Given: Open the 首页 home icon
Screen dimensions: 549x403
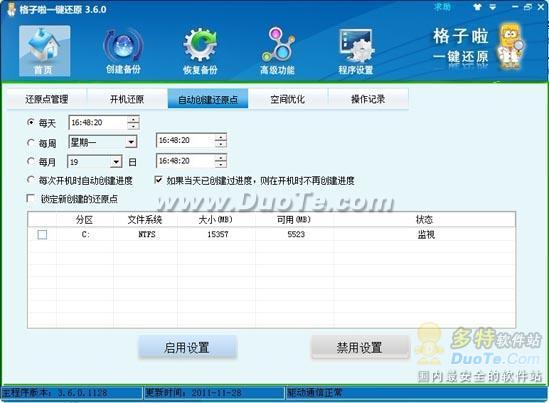Looking at the screenshot, I should (44, 51).
